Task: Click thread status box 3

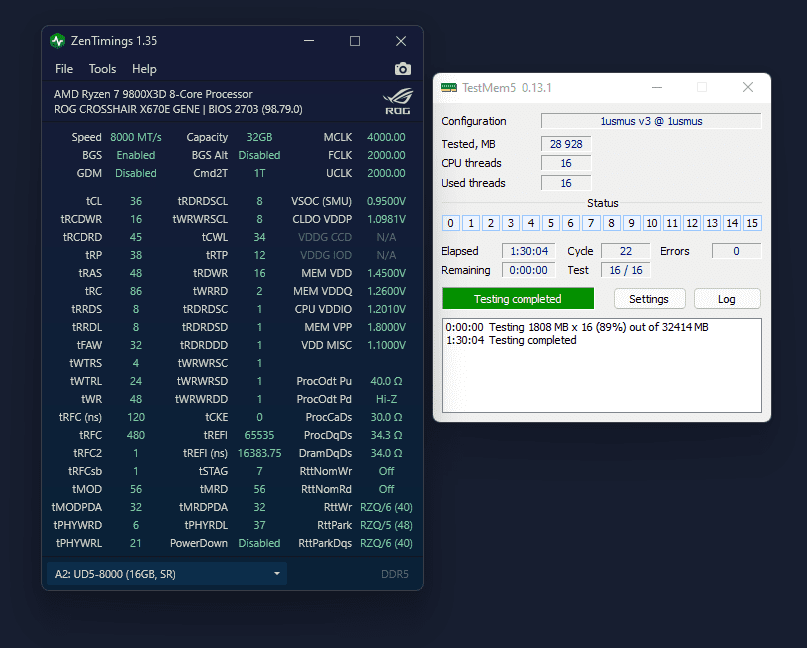Action: [x=511, y=223]
